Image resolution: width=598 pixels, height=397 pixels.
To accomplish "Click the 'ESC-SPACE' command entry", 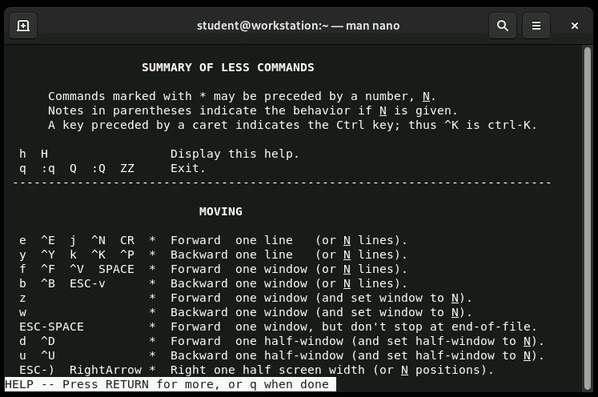I will pyautogui.click(x=51, y=327).
